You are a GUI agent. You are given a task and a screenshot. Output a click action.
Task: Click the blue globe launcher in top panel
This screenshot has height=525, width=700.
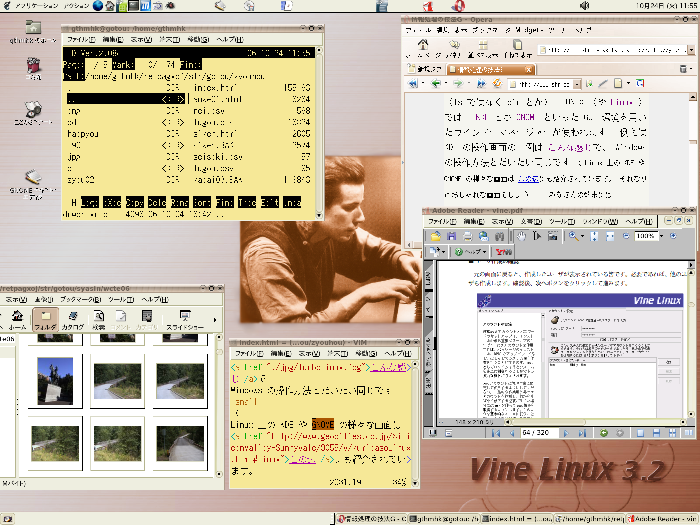(98, 6)
